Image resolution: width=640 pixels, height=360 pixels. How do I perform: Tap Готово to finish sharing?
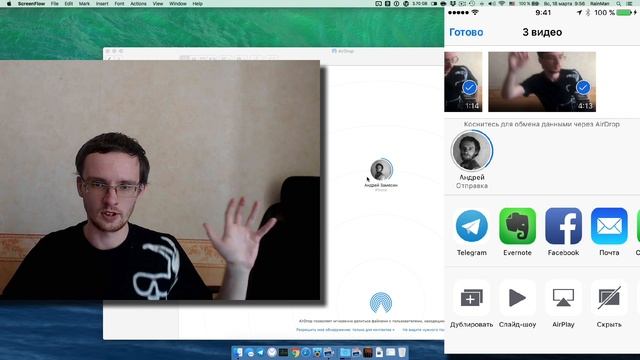(466, 32)
